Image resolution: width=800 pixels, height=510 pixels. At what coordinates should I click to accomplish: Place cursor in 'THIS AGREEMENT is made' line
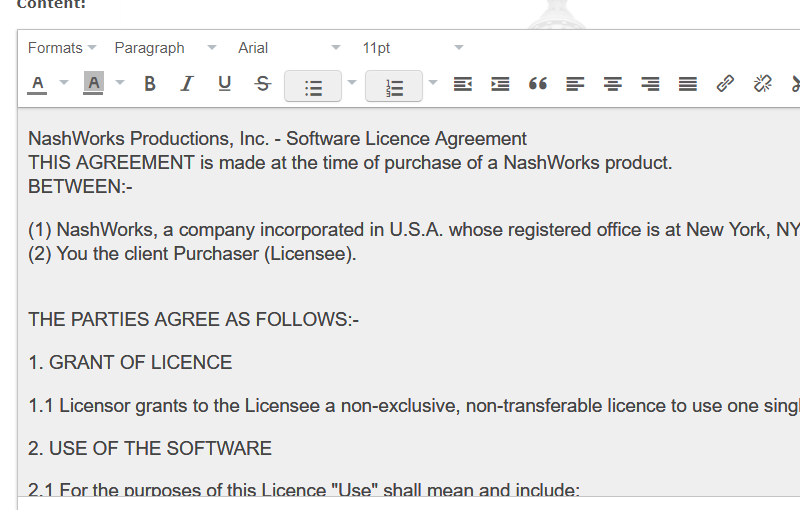[x=350, y=163]
